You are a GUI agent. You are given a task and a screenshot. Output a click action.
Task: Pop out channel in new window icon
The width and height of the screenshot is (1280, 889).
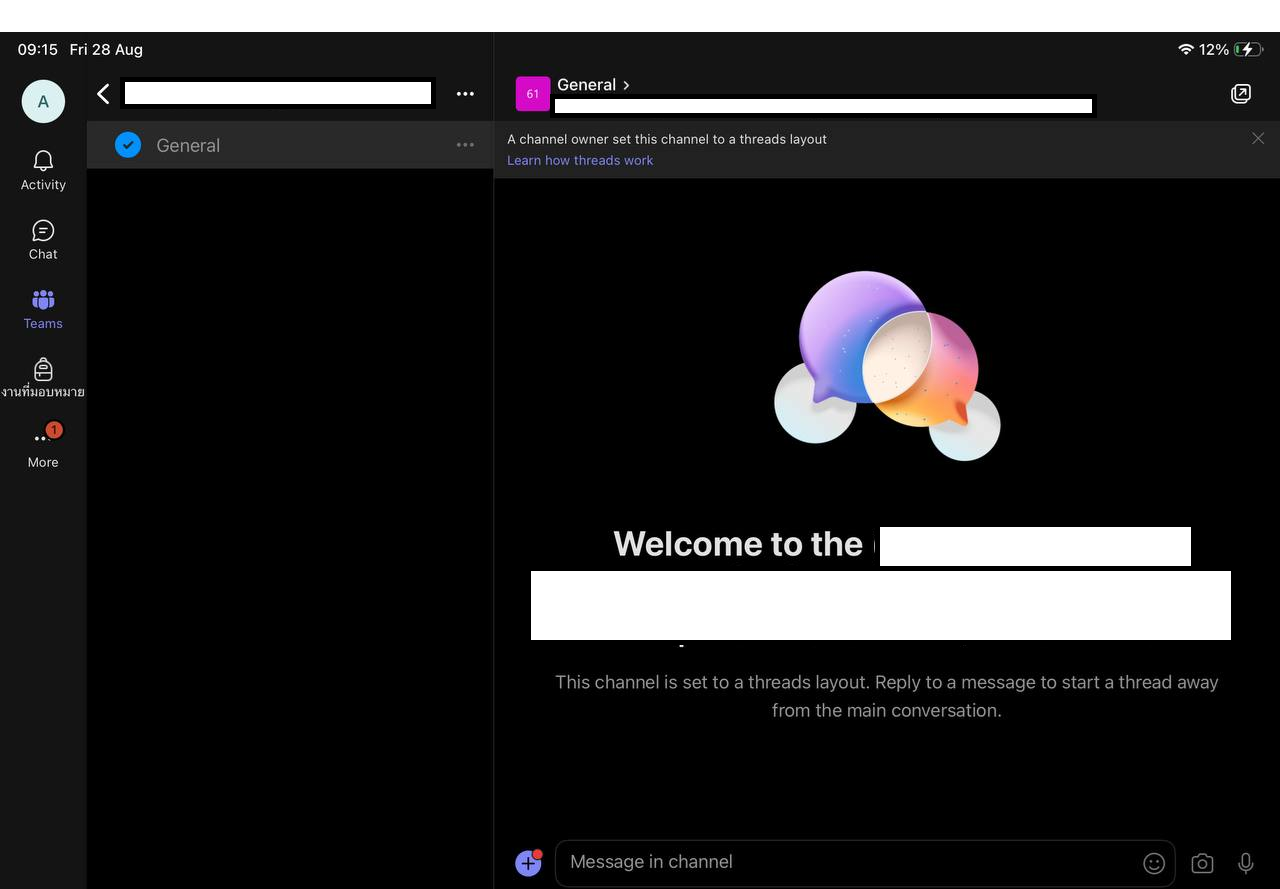pos(1241,94)
